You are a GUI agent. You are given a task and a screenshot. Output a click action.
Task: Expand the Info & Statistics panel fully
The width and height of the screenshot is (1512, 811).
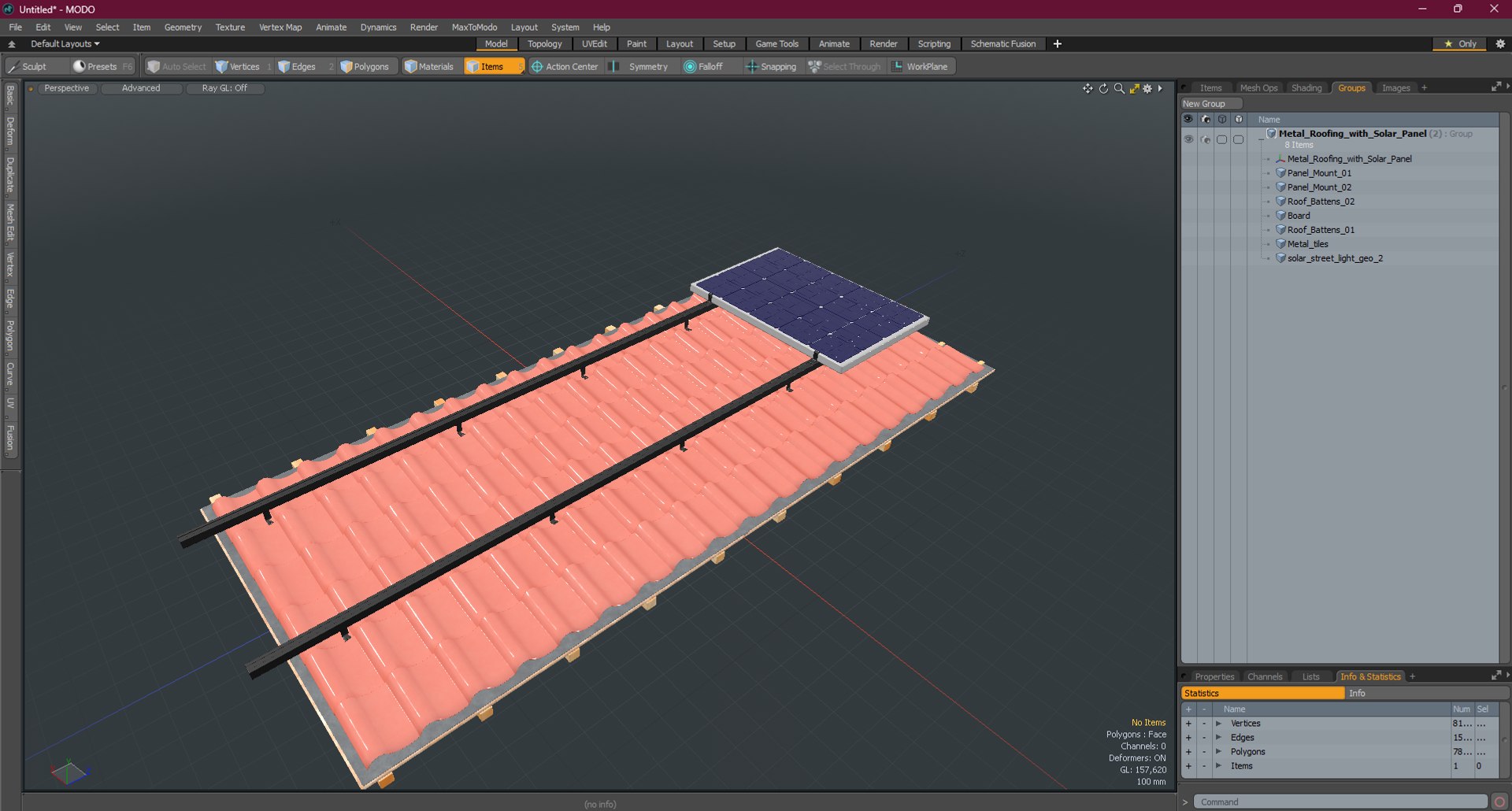(1495, 676)
